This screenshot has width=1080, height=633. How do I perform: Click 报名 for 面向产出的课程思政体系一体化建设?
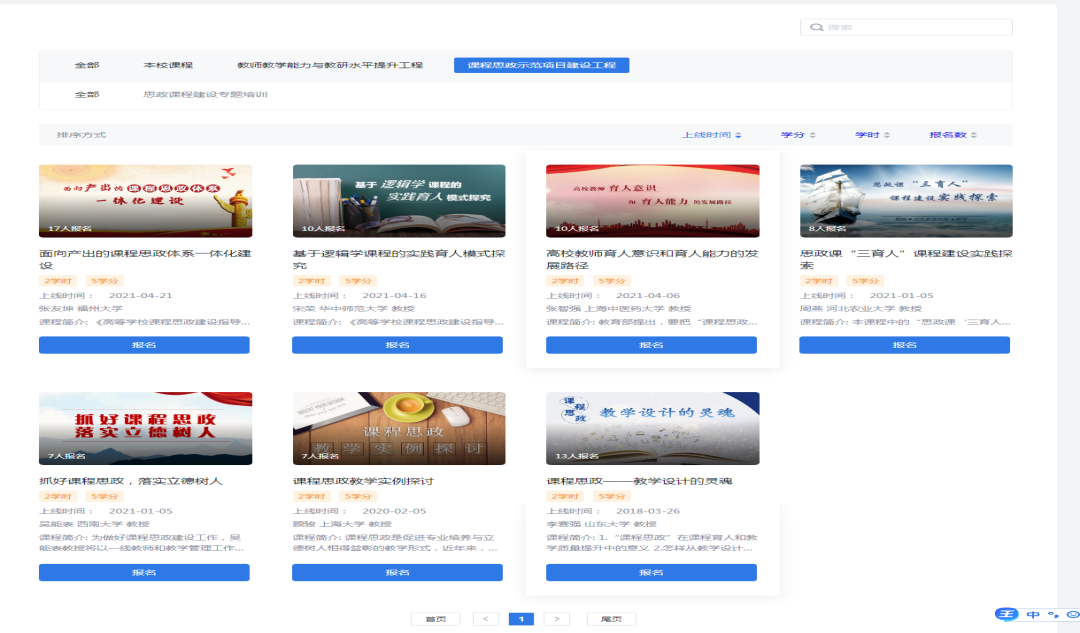pos(144,345)
